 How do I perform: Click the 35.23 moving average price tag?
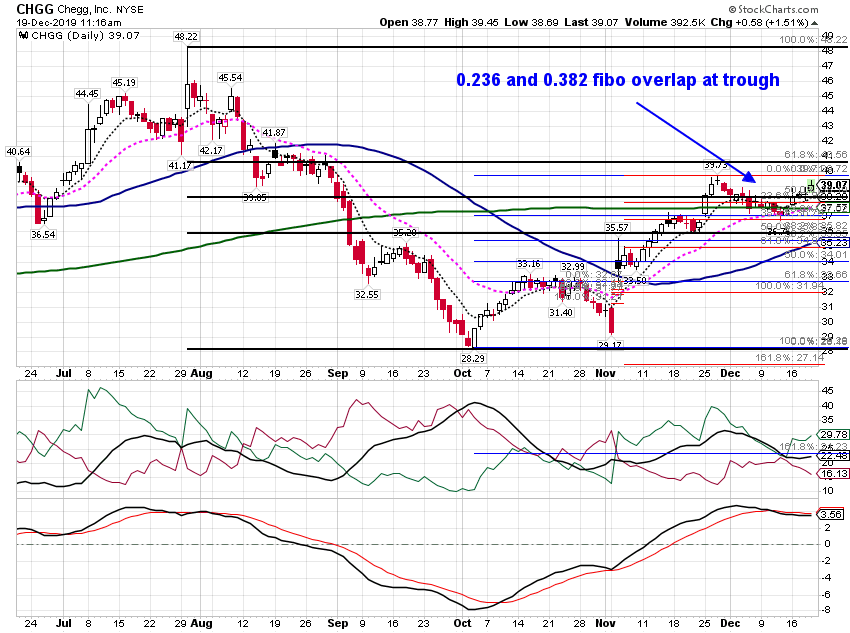[x=834, y=242]
